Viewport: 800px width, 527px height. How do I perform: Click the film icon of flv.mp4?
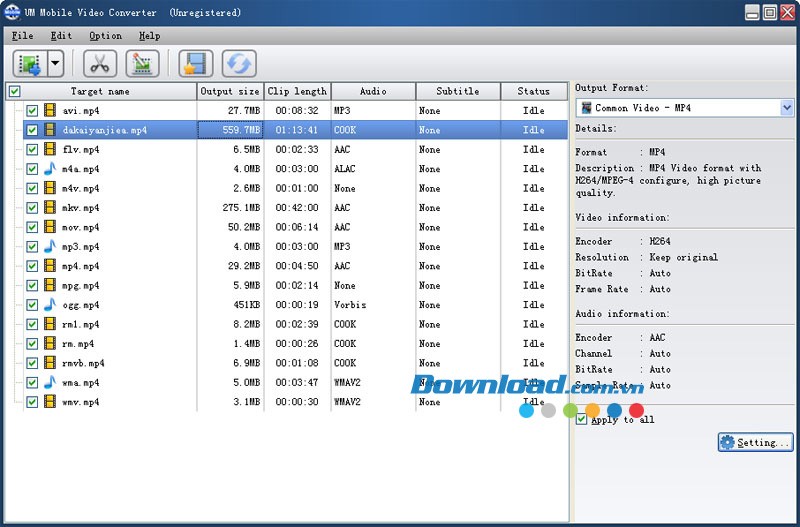click(50, 149)
